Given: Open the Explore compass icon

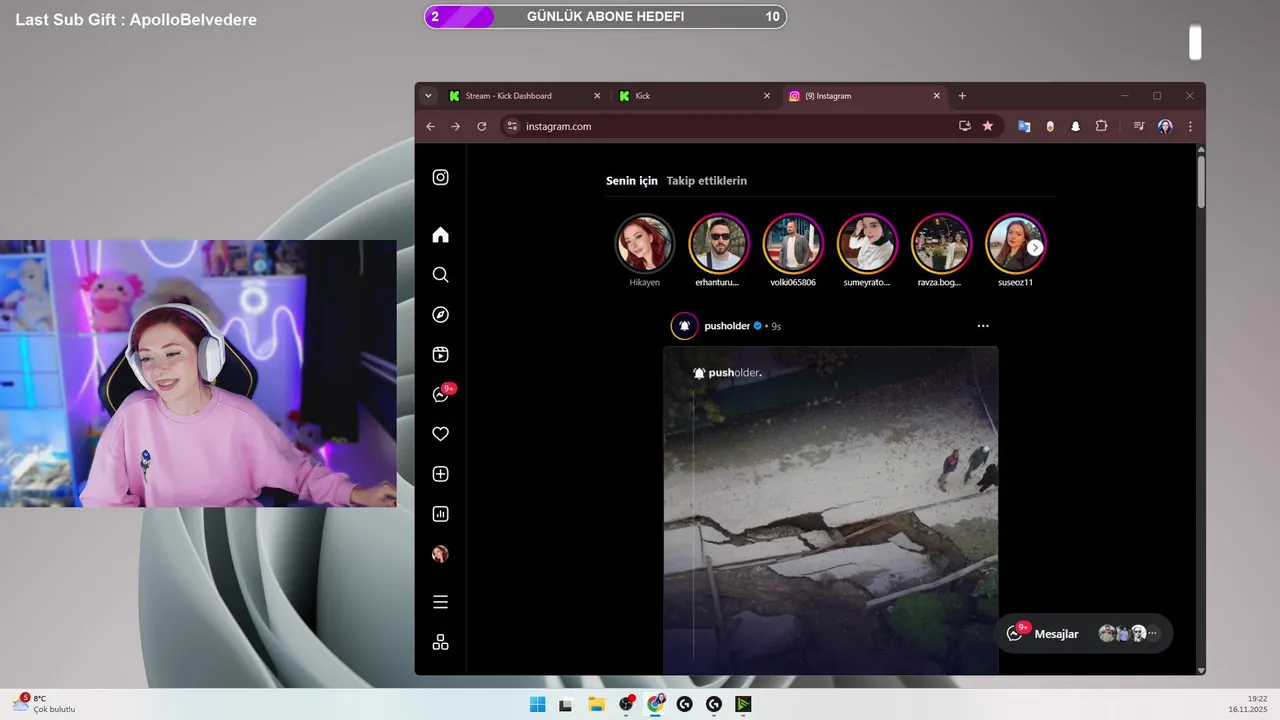Looking at the screenshot, I should 440,315.
